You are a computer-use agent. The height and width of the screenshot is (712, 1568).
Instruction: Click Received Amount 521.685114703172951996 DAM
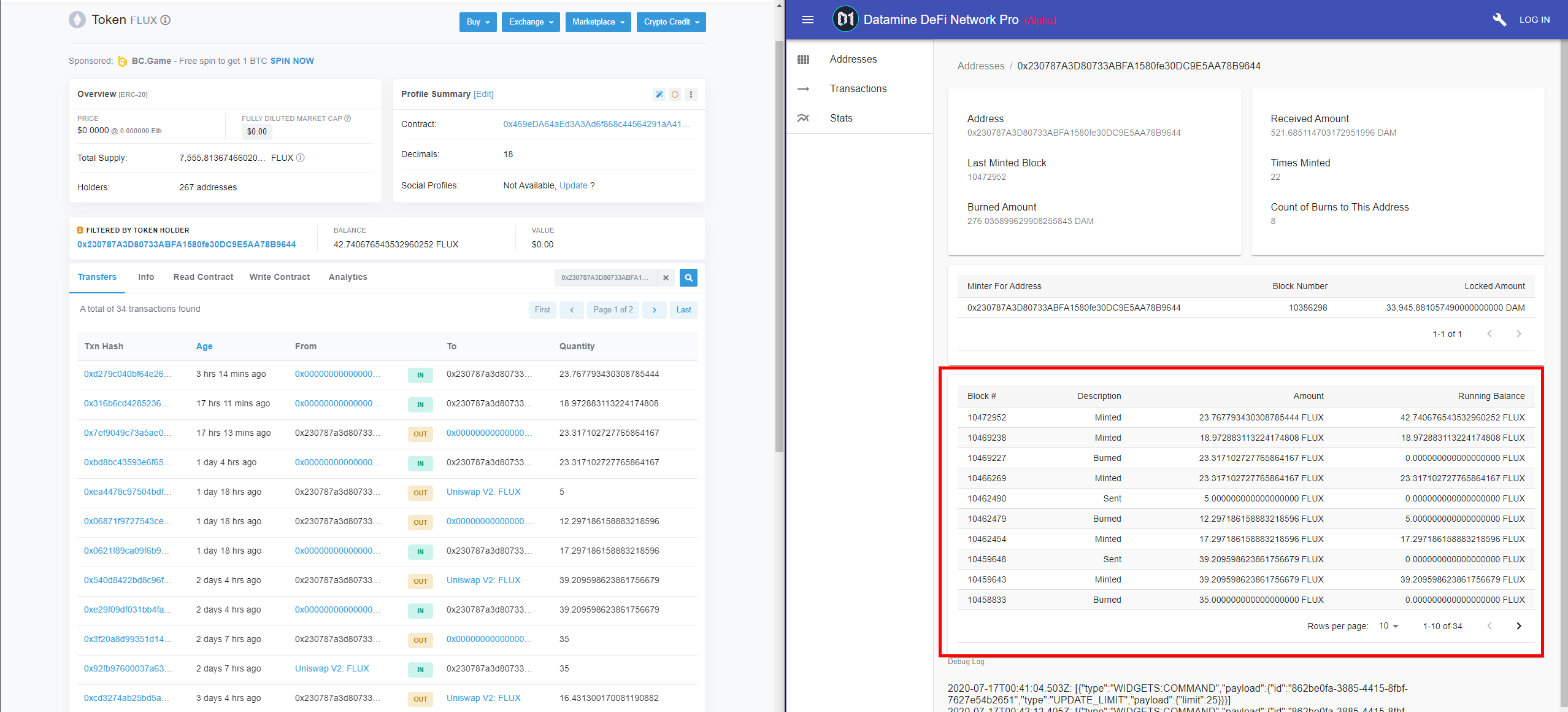[x=1333, y=133]
